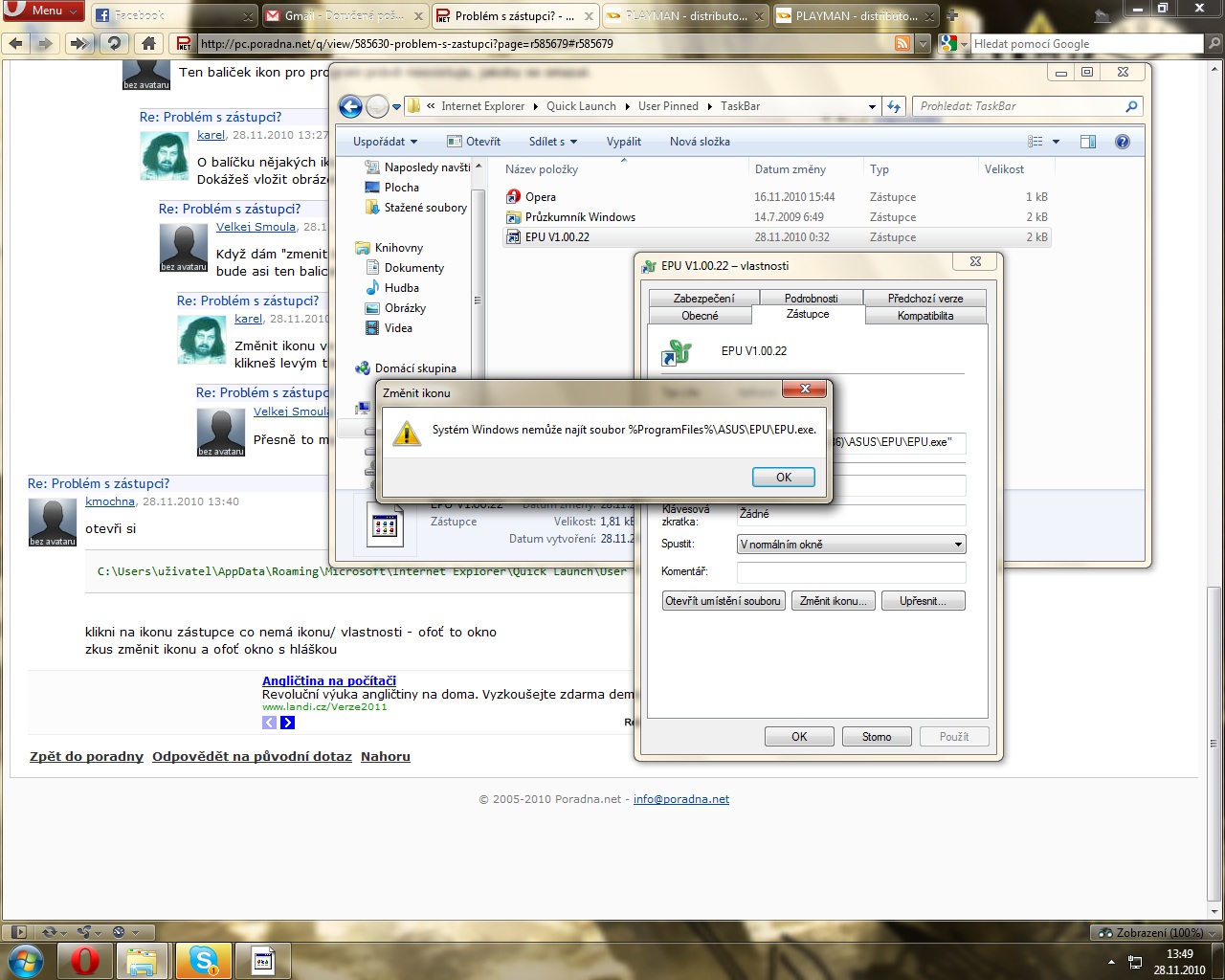Switch to the Gmail browser tab
The image size is (1225, 980).
tap(345, 15)
